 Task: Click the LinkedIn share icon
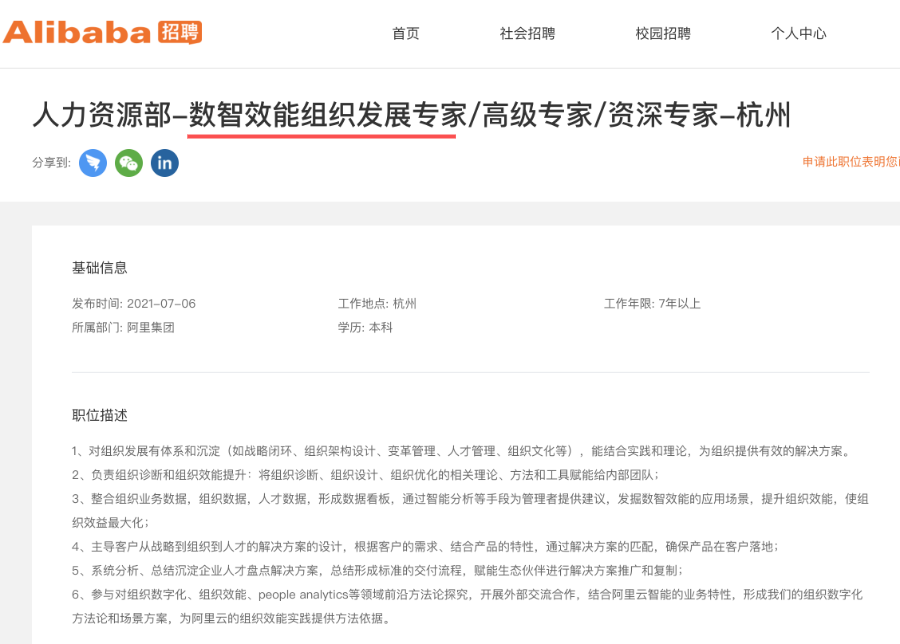pos(163,162)
